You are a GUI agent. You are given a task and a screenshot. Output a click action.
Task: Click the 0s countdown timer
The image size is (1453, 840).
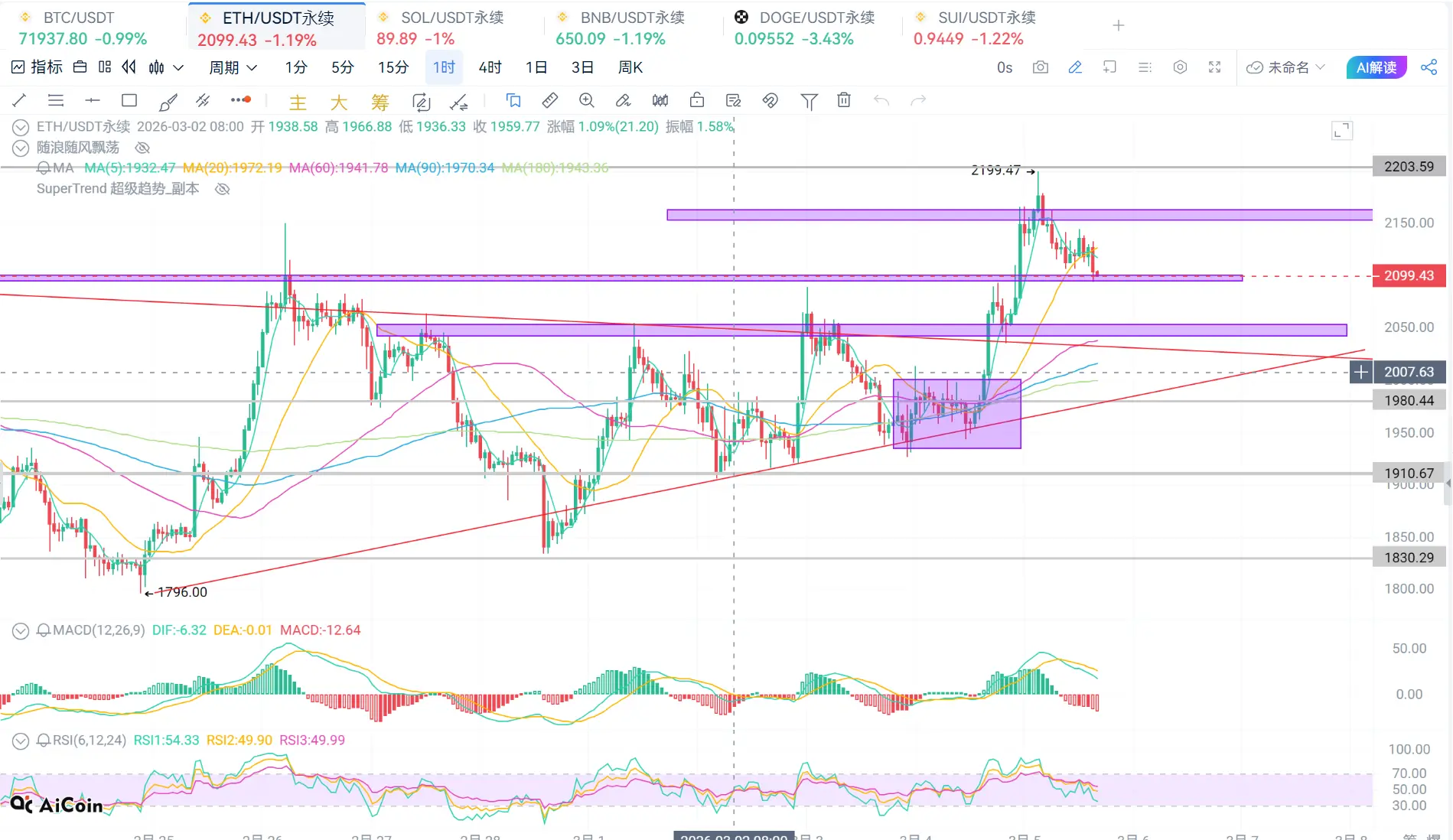[x=1005, y=67]
